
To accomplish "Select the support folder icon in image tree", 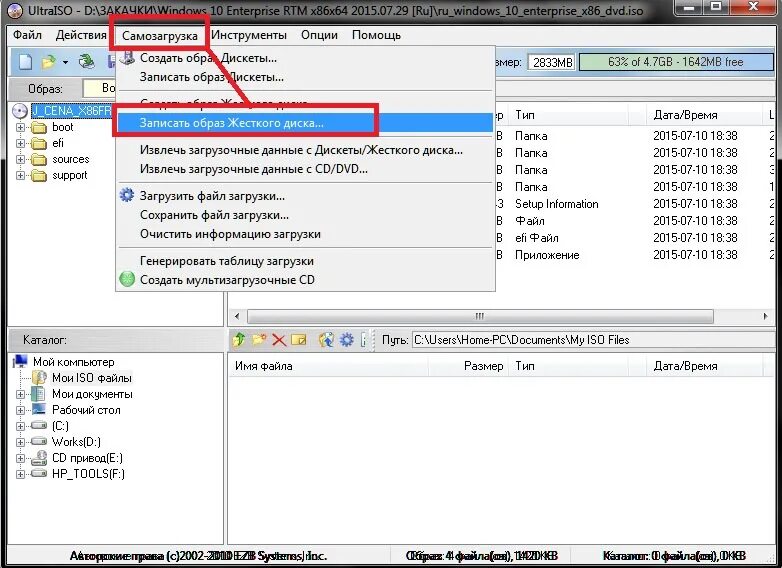I will [x=38, y=176].
